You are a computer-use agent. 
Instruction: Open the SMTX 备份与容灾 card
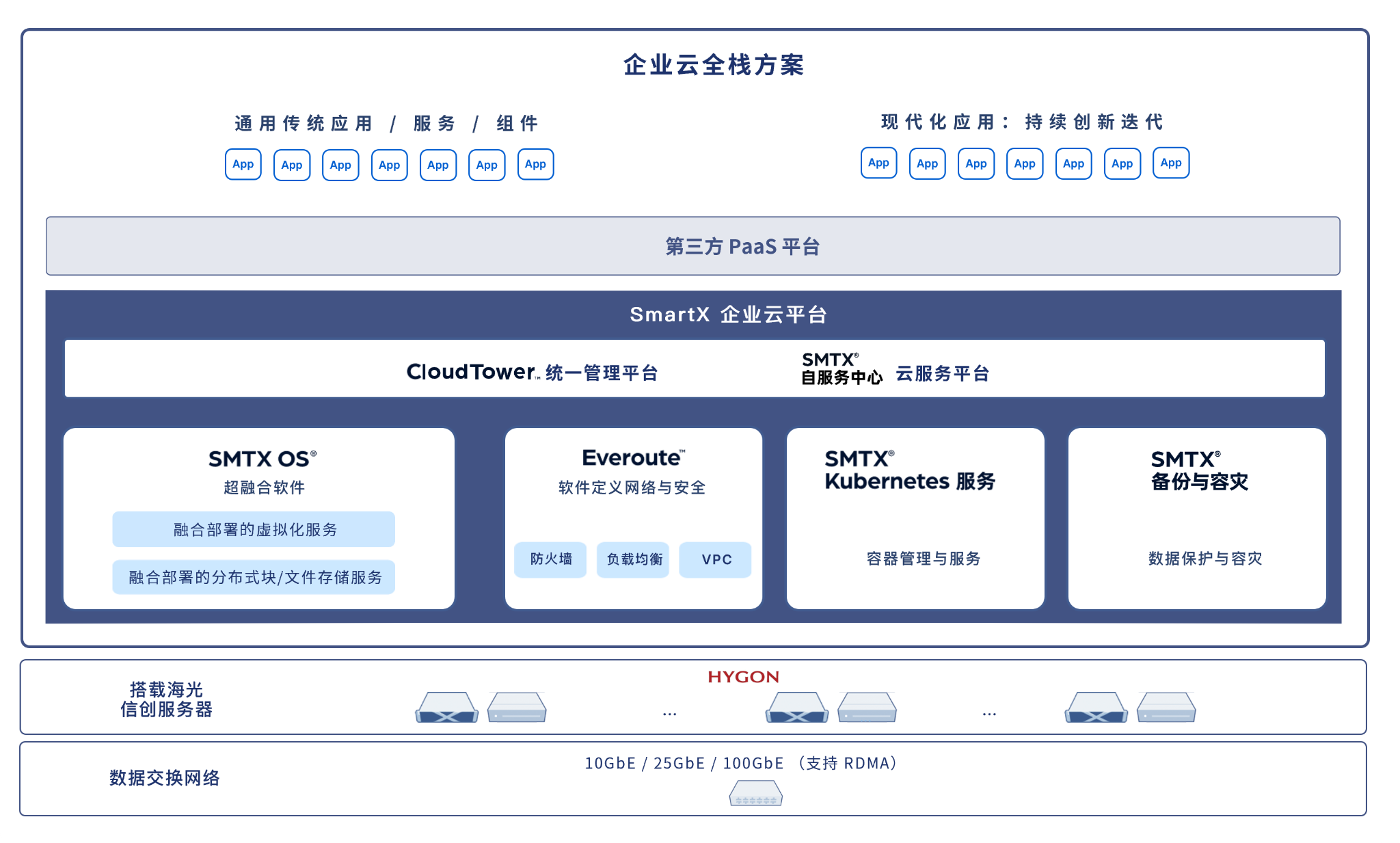coord(1196,518)
